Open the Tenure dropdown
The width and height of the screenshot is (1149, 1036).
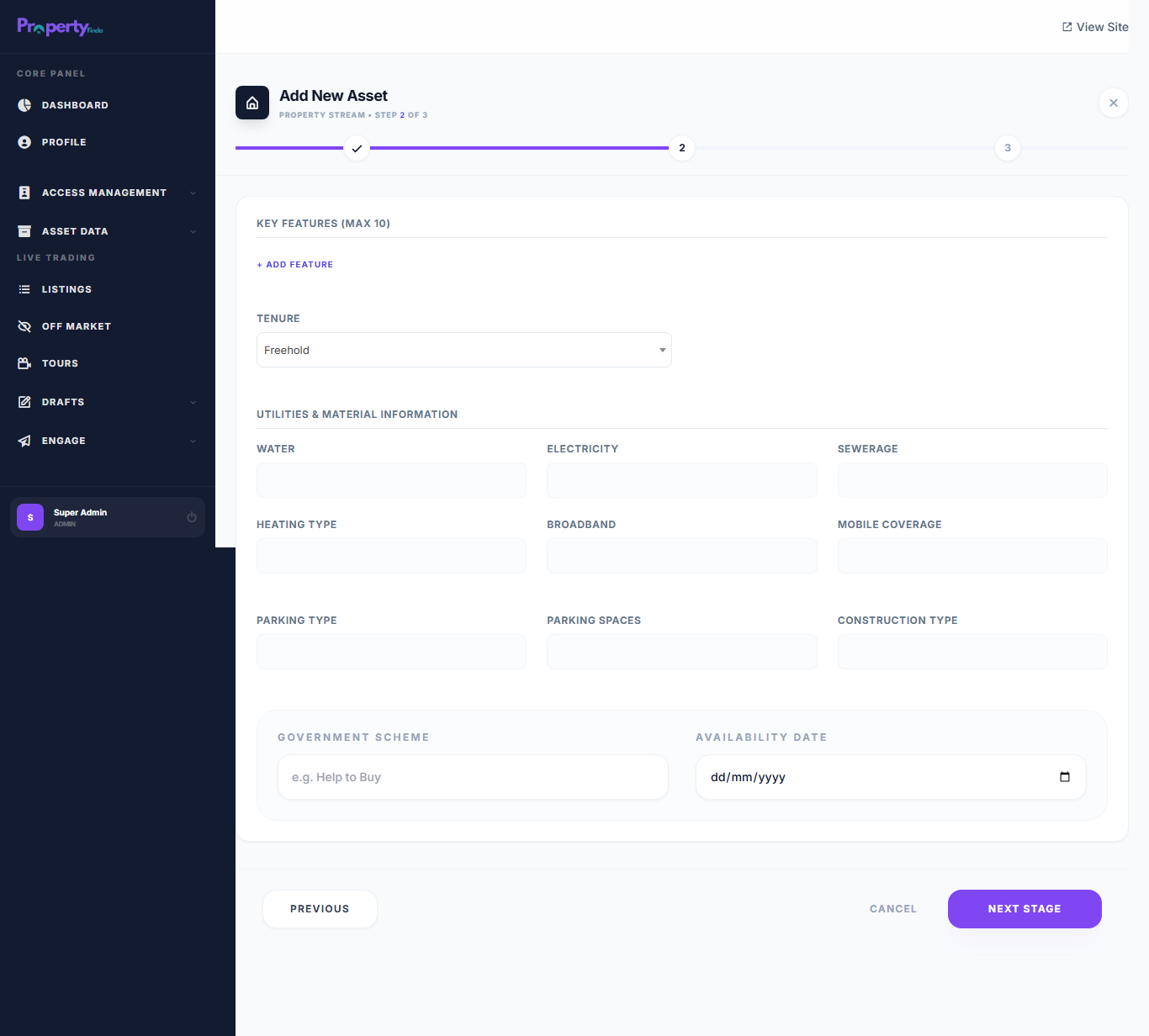coord(463,350)
